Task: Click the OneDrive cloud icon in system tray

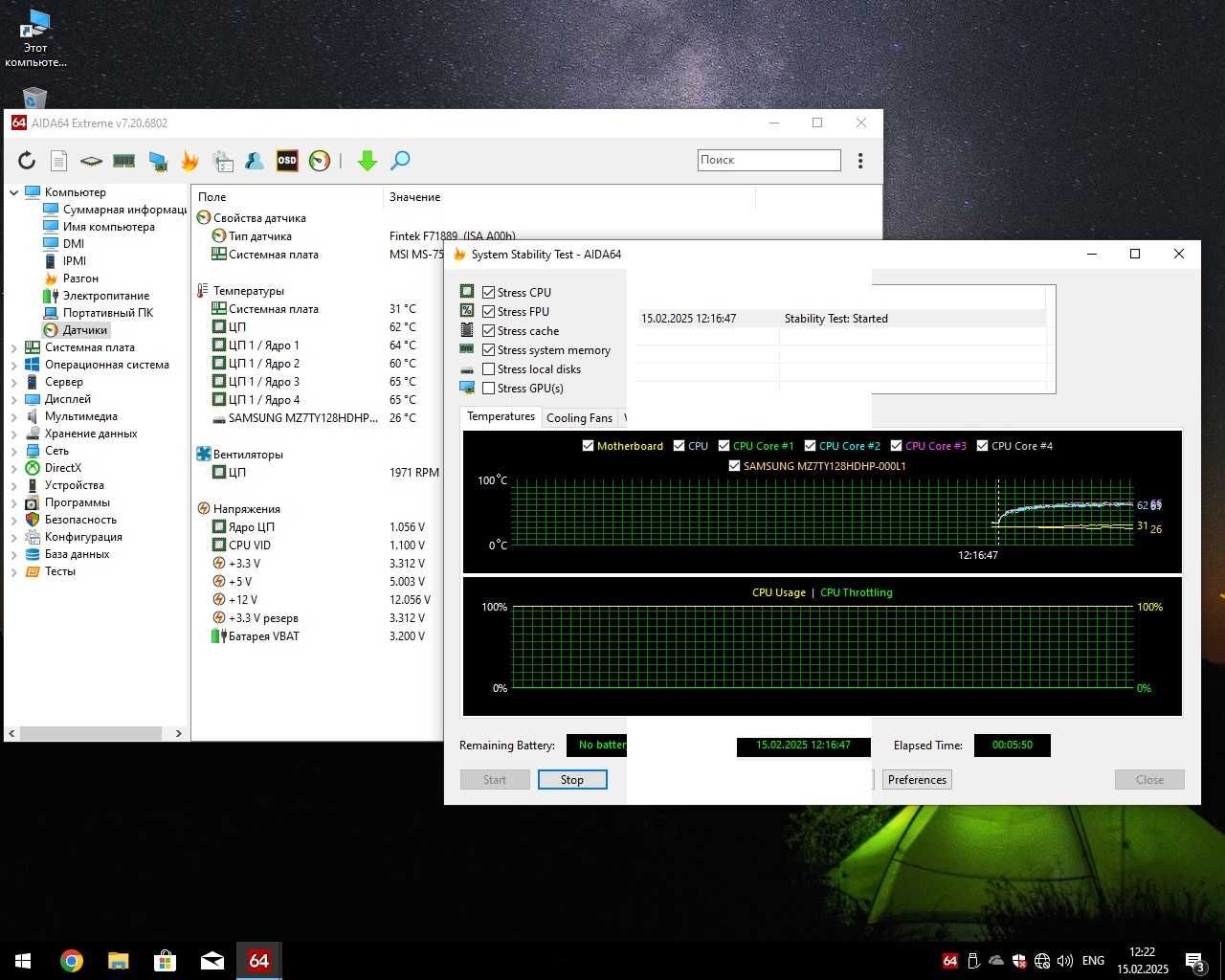Action: (x=996, y=961)
